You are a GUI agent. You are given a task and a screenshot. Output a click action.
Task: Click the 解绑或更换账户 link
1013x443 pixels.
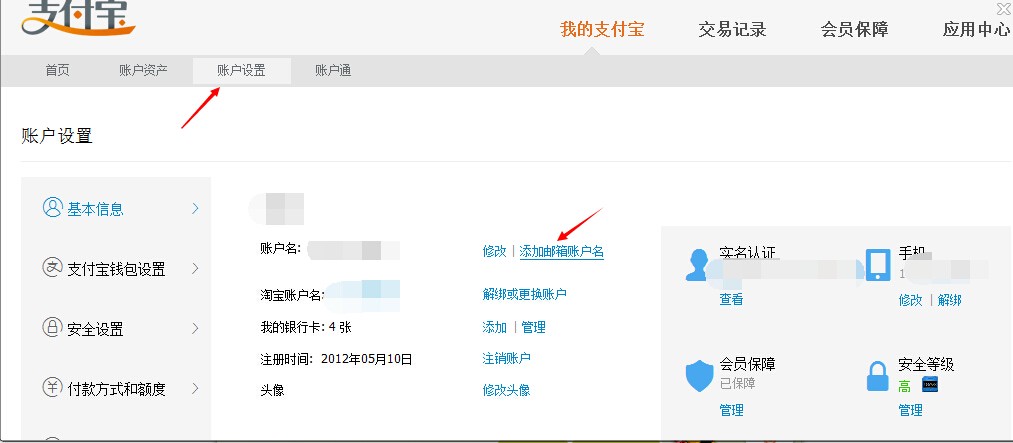(525, 294)
